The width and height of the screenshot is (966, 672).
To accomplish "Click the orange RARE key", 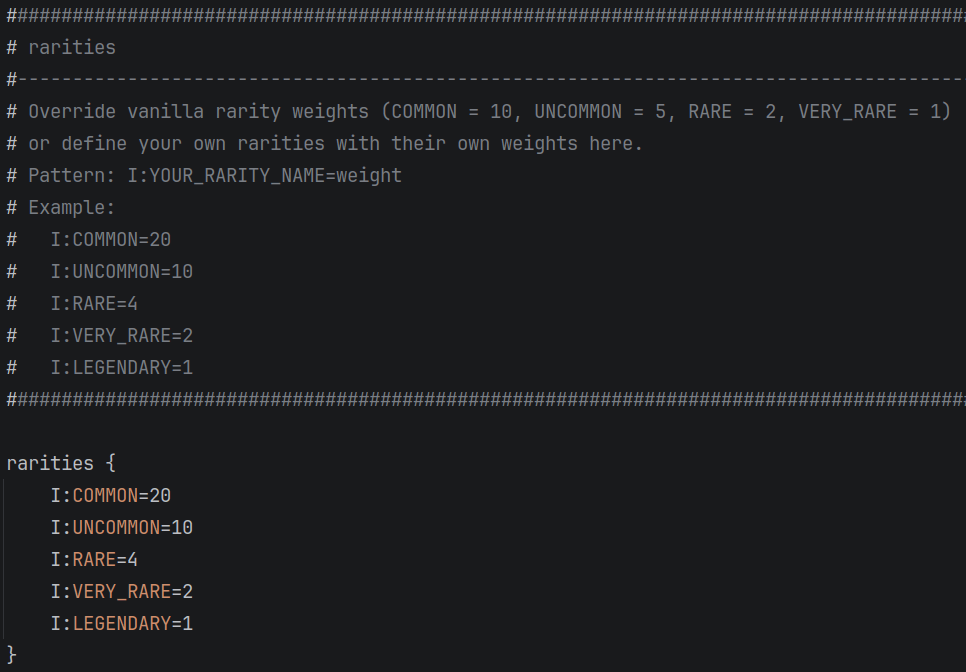I will click(94, 560).
